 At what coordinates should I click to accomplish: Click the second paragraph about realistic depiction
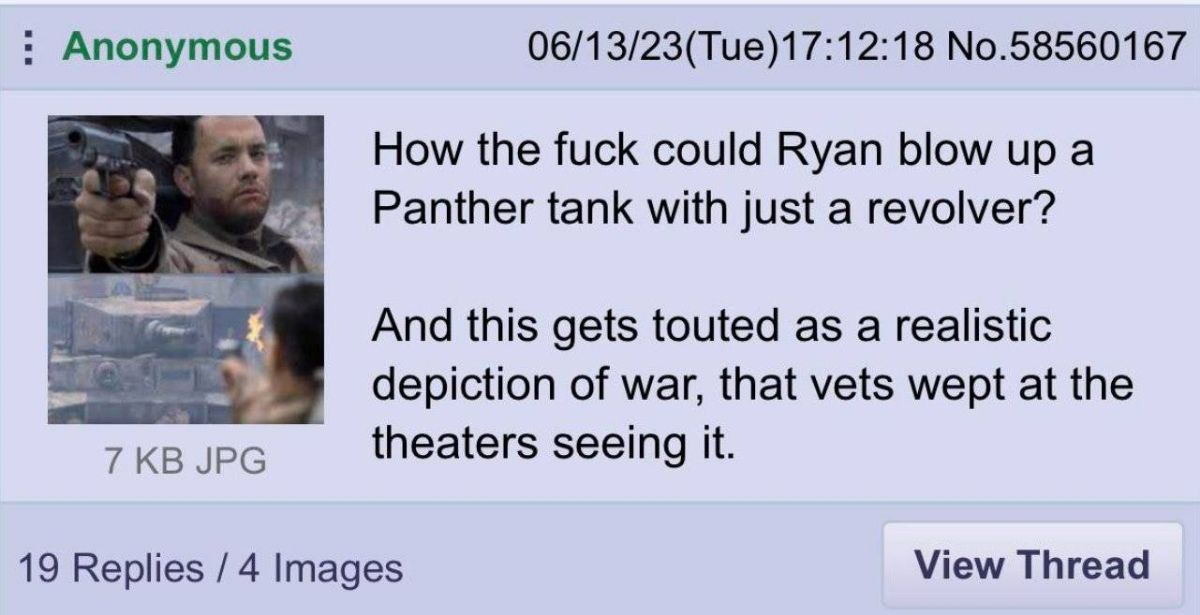pos(753,383)
